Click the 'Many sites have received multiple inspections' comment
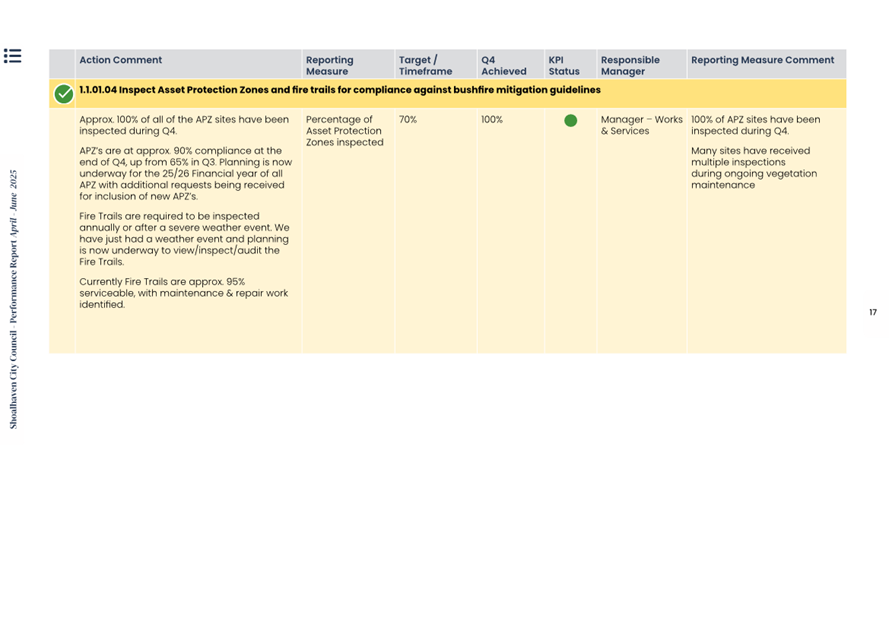 (x=754, y=168)
